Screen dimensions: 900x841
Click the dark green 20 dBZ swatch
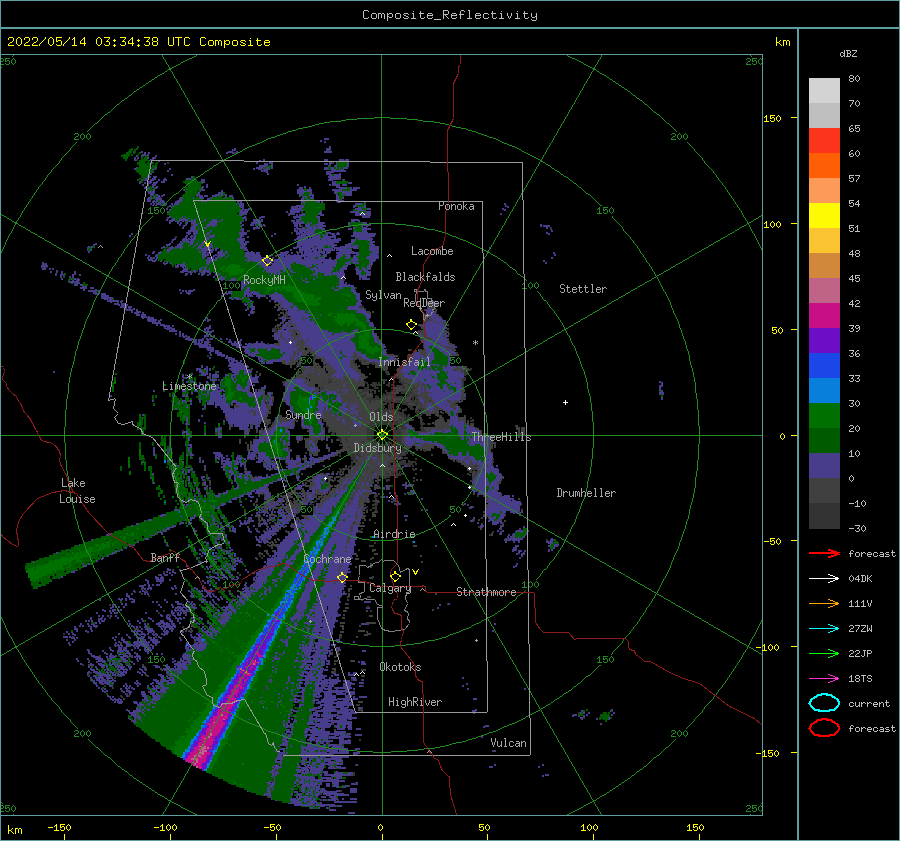pyautogui.click(x=824, y=440)
